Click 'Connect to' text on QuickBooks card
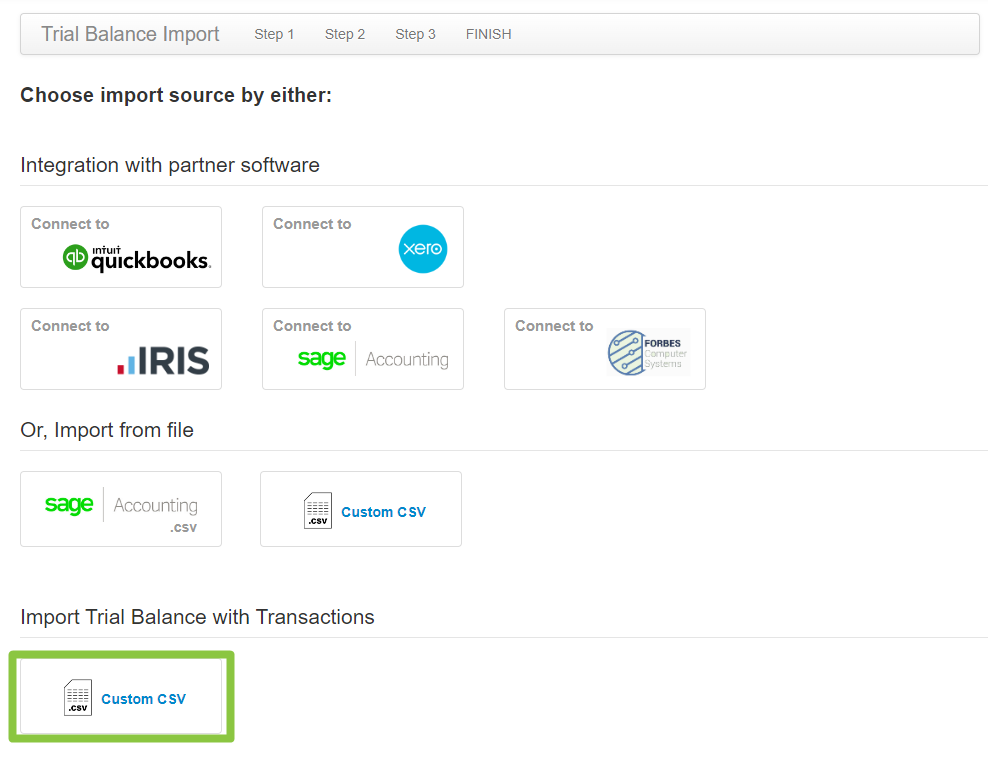988x779 pixels. click(70, 224)
